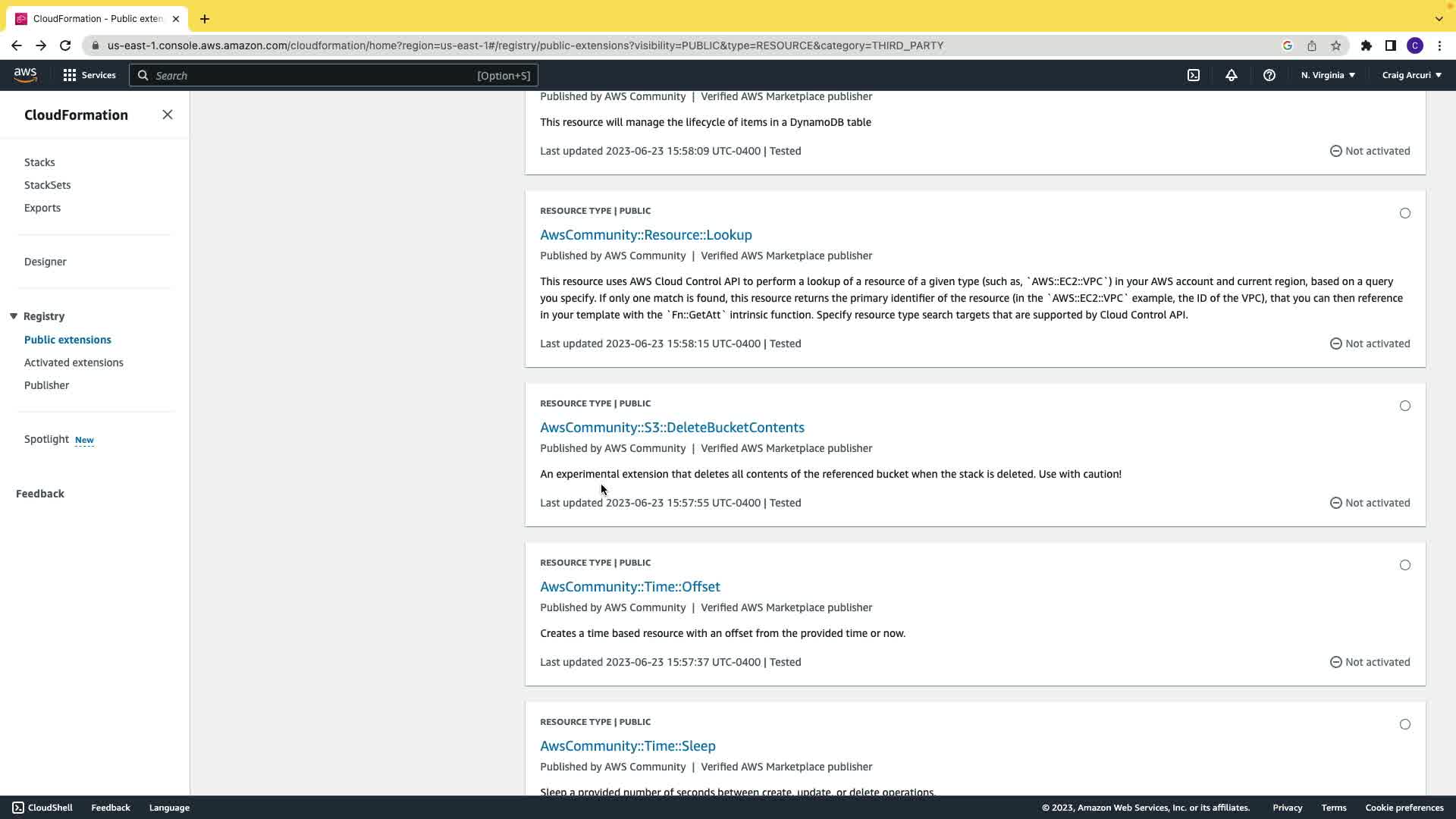The image size is (1456, 819).
Task: Go to Activated extensions in sidebar
Action: pos(74,362)
